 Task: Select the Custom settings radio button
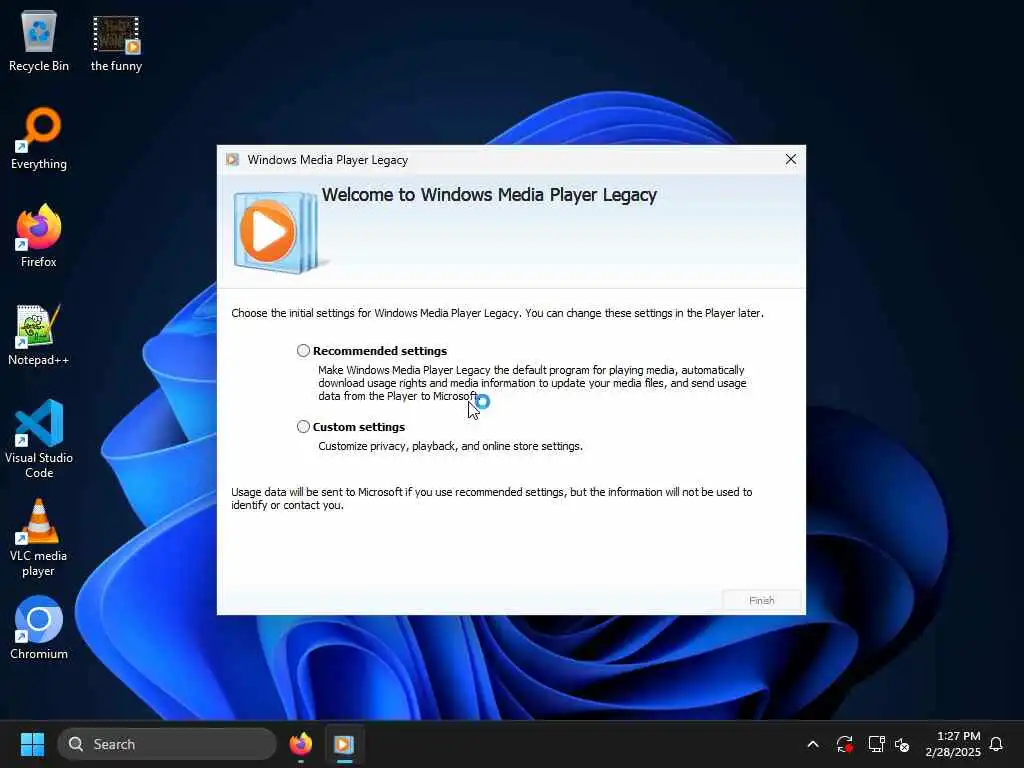click(303, 426)
